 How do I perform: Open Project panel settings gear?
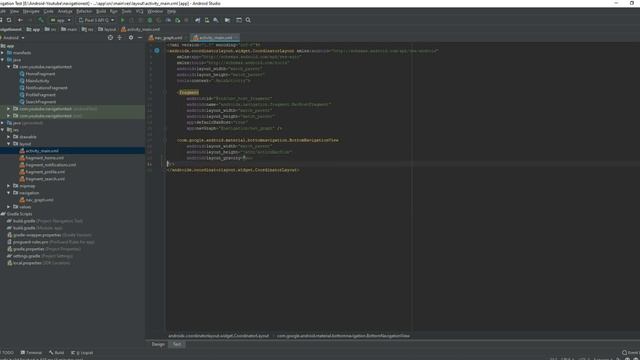[131, 38]
